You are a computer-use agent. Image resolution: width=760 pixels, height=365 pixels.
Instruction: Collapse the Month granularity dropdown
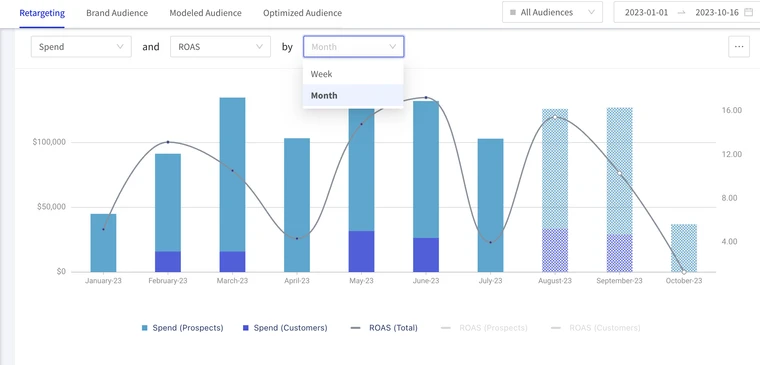[x=353, y=47]
